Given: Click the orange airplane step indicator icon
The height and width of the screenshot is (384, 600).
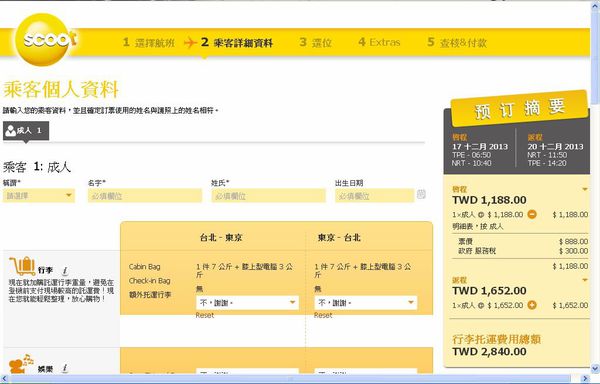Looking at the screenshot, I should point(190,42).
